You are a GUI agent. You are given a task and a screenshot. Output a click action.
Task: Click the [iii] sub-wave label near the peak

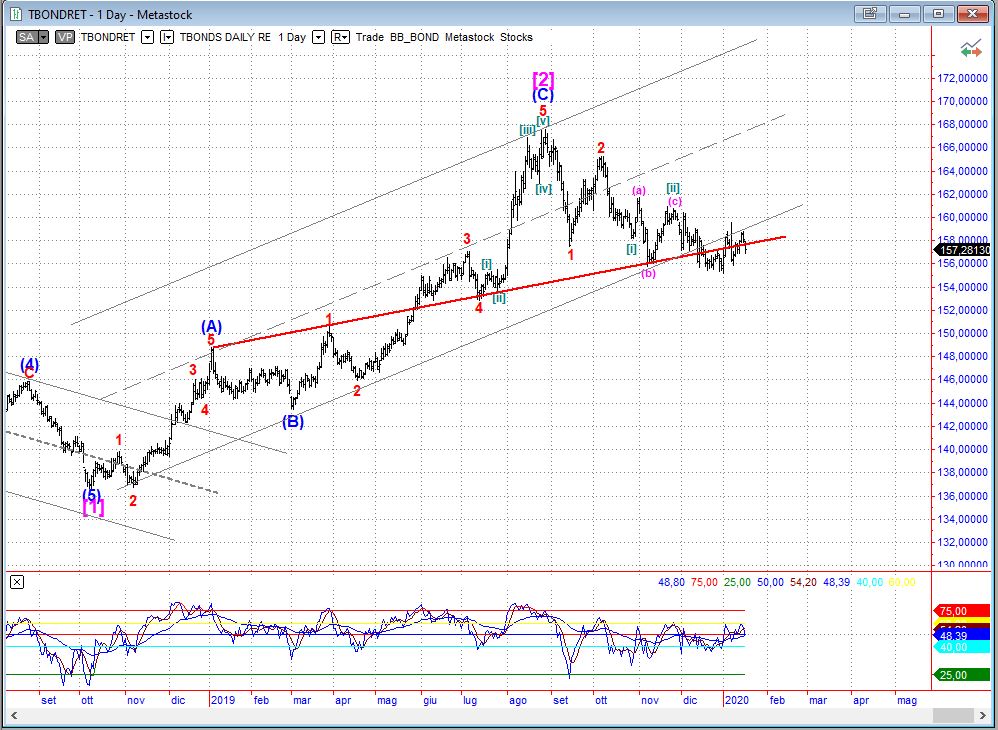[x=527, y=130]
